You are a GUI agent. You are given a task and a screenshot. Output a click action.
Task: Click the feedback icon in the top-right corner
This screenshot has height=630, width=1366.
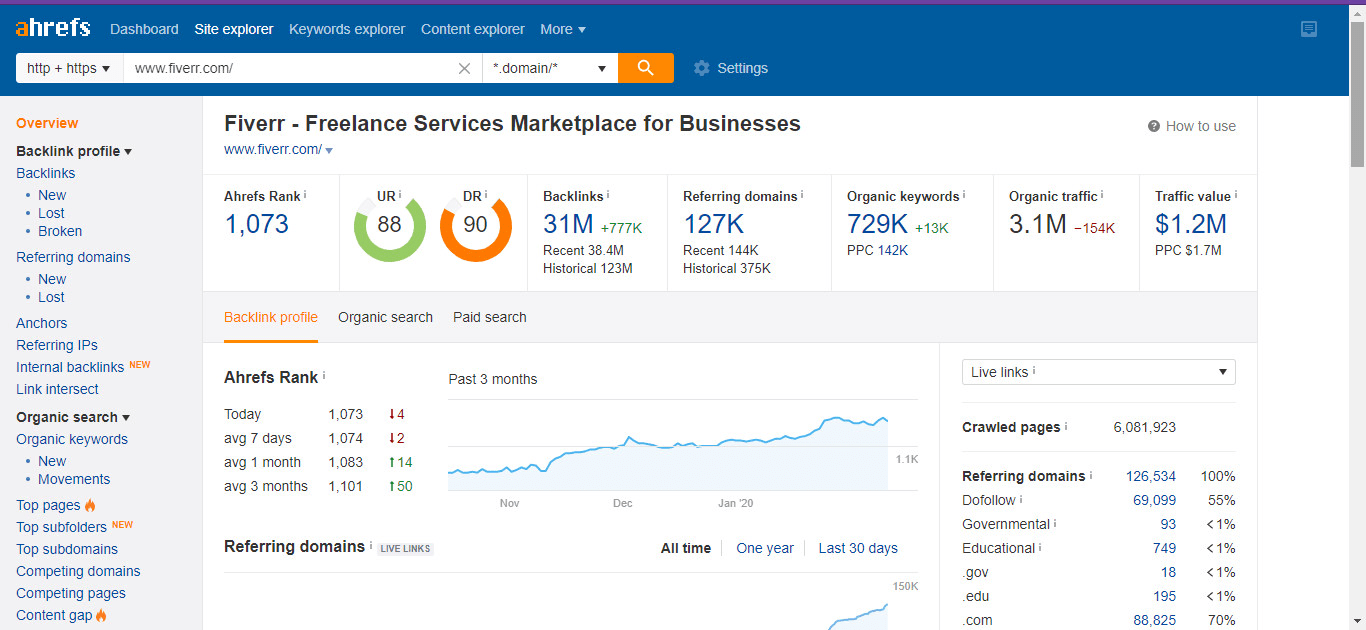pos(1308,29)
